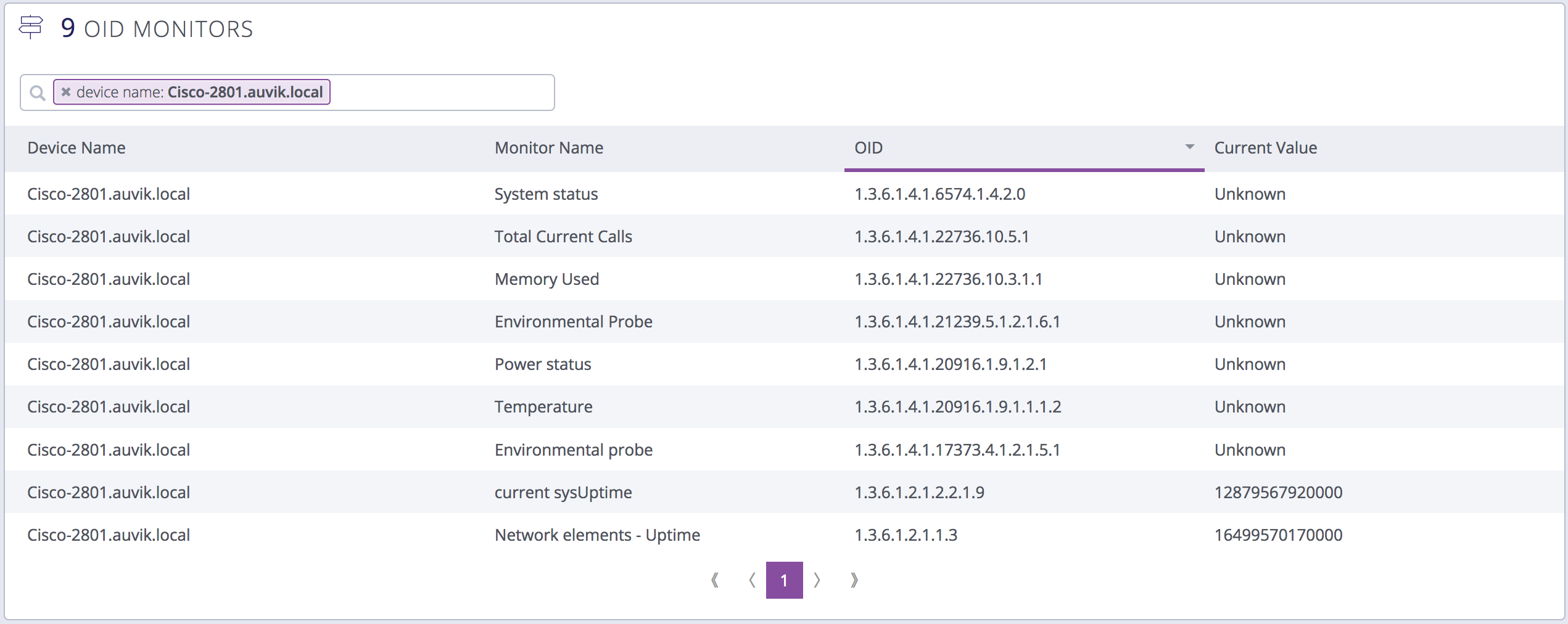Click OID 1.3.6.1.4.1.20916.1.9.1.2.1
Viewport: 1568px width, 624px height.
951,364
